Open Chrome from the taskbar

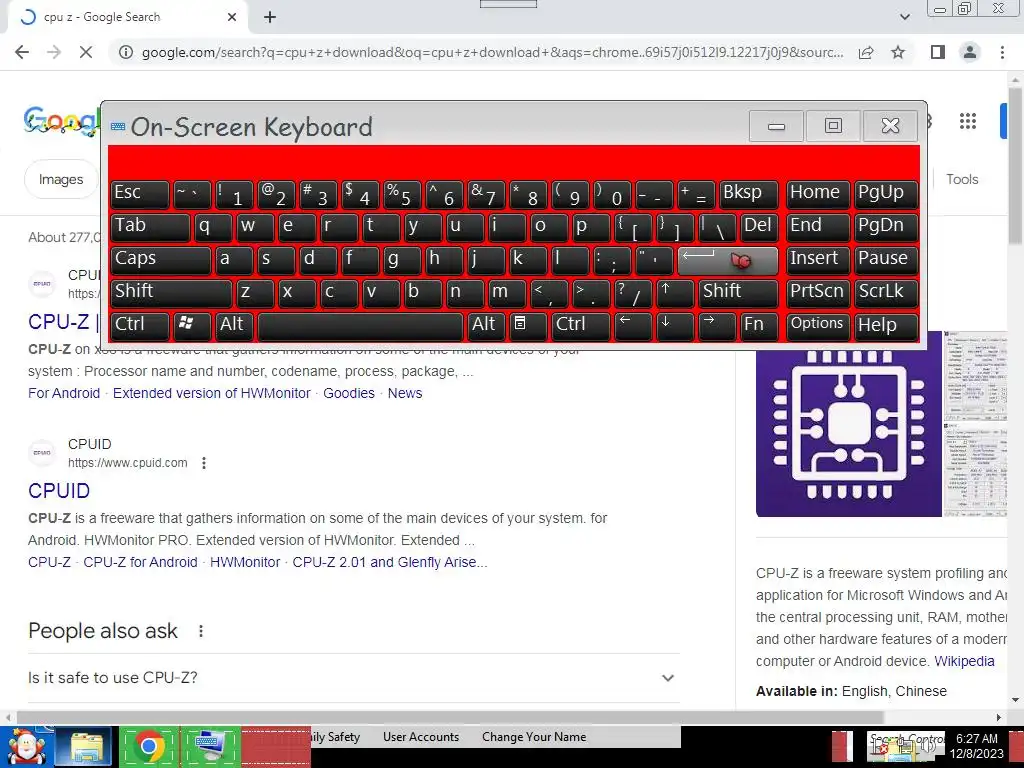point(149,746)
